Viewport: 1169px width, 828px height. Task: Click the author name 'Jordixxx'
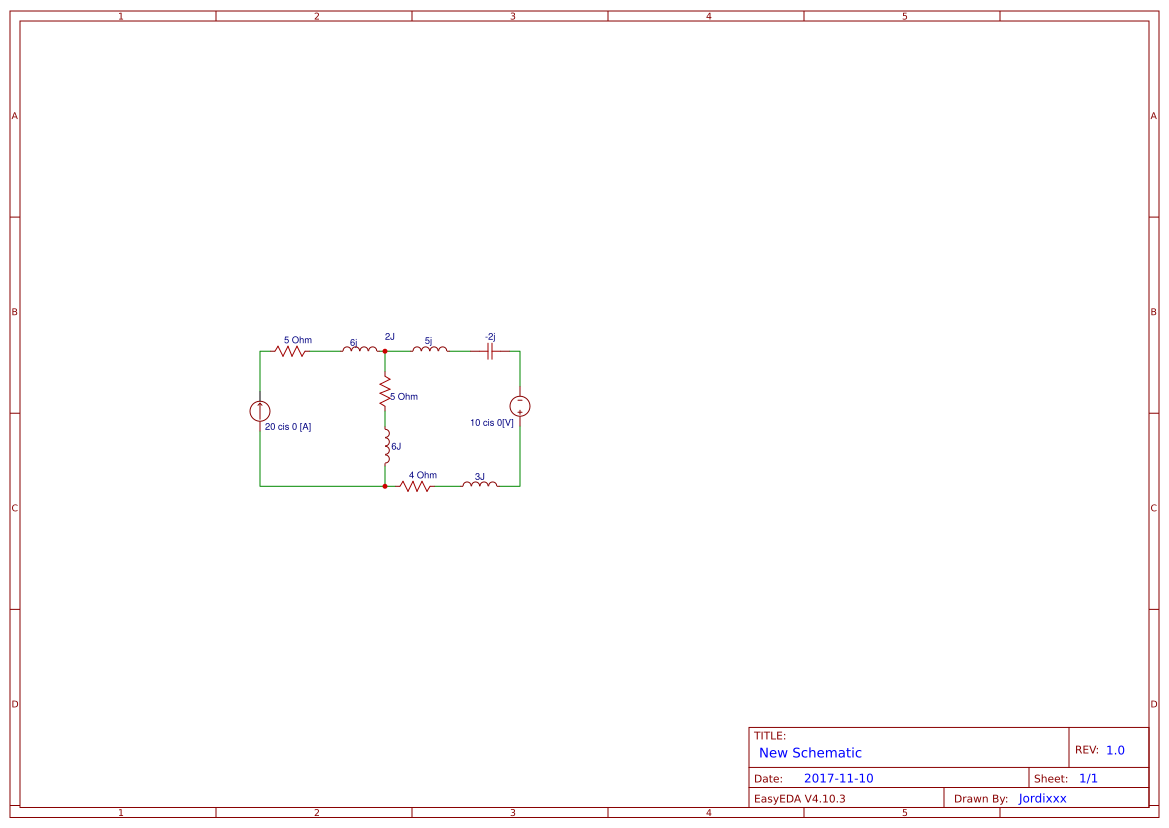1042,798
